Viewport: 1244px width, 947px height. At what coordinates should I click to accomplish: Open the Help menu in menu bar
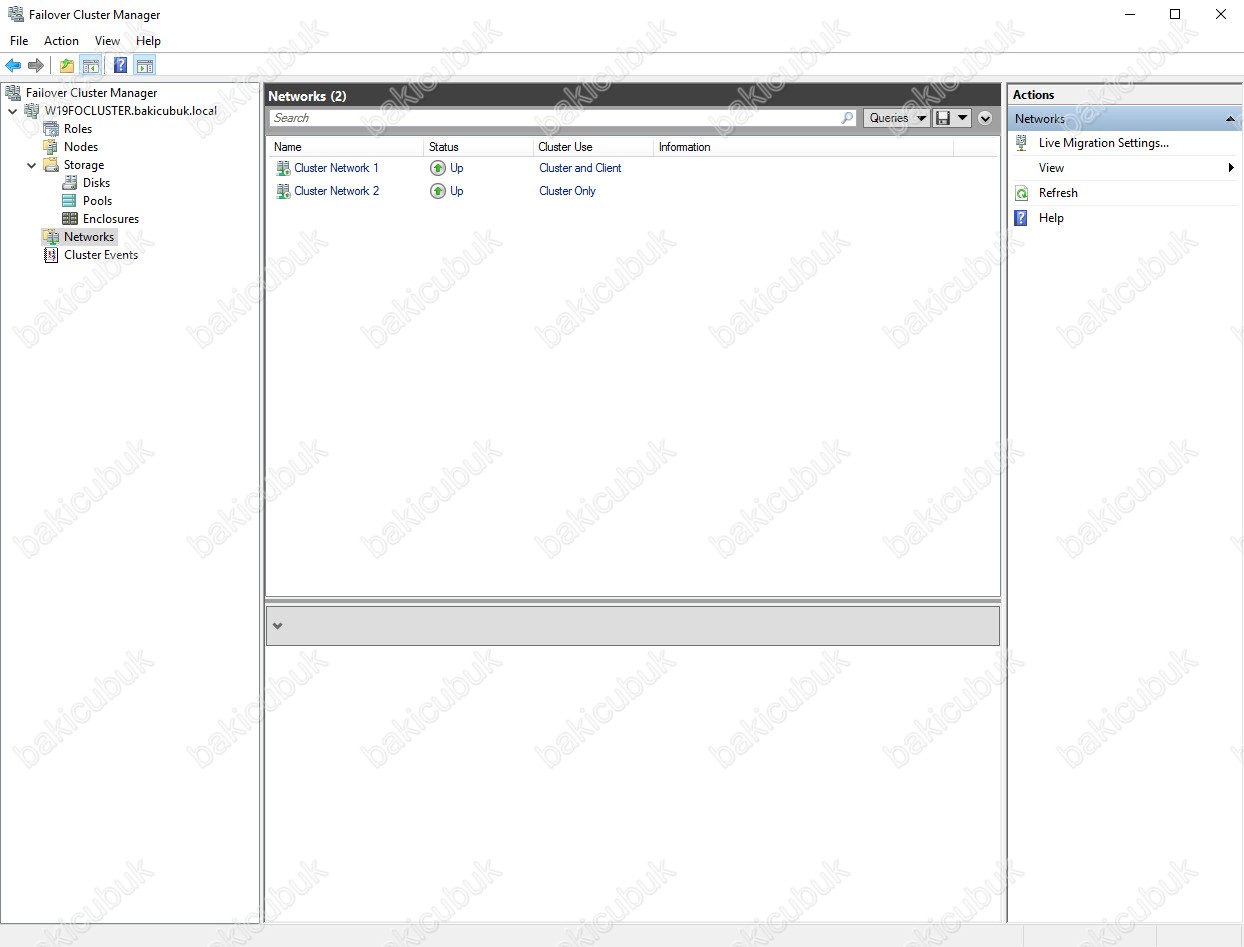pyautogui.click(x=148, y=41)
